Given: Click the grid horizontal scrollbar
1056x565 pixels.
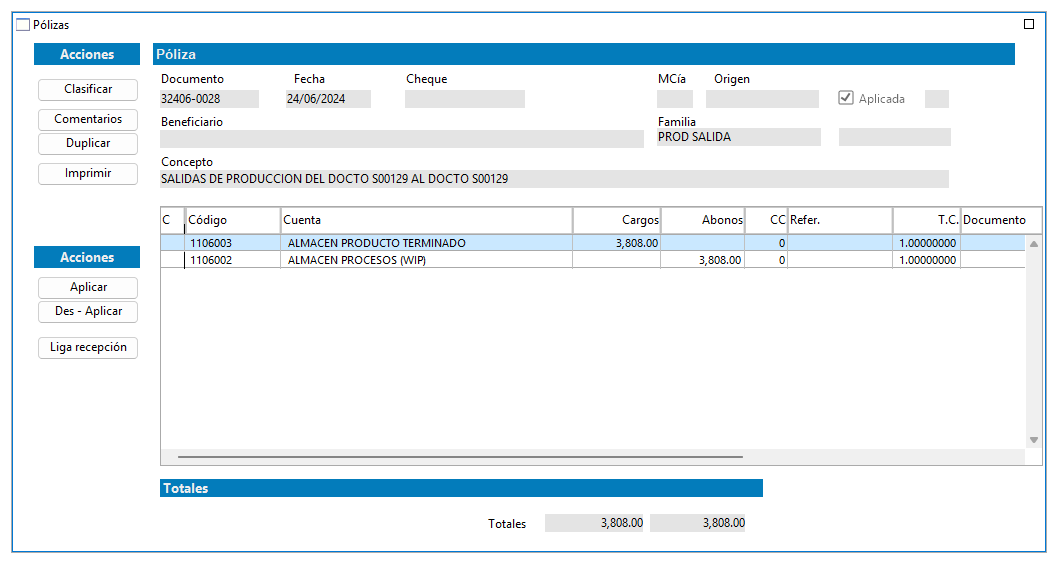Looking at the screenshot, I should pyautogui.click(x=460, y=457).
